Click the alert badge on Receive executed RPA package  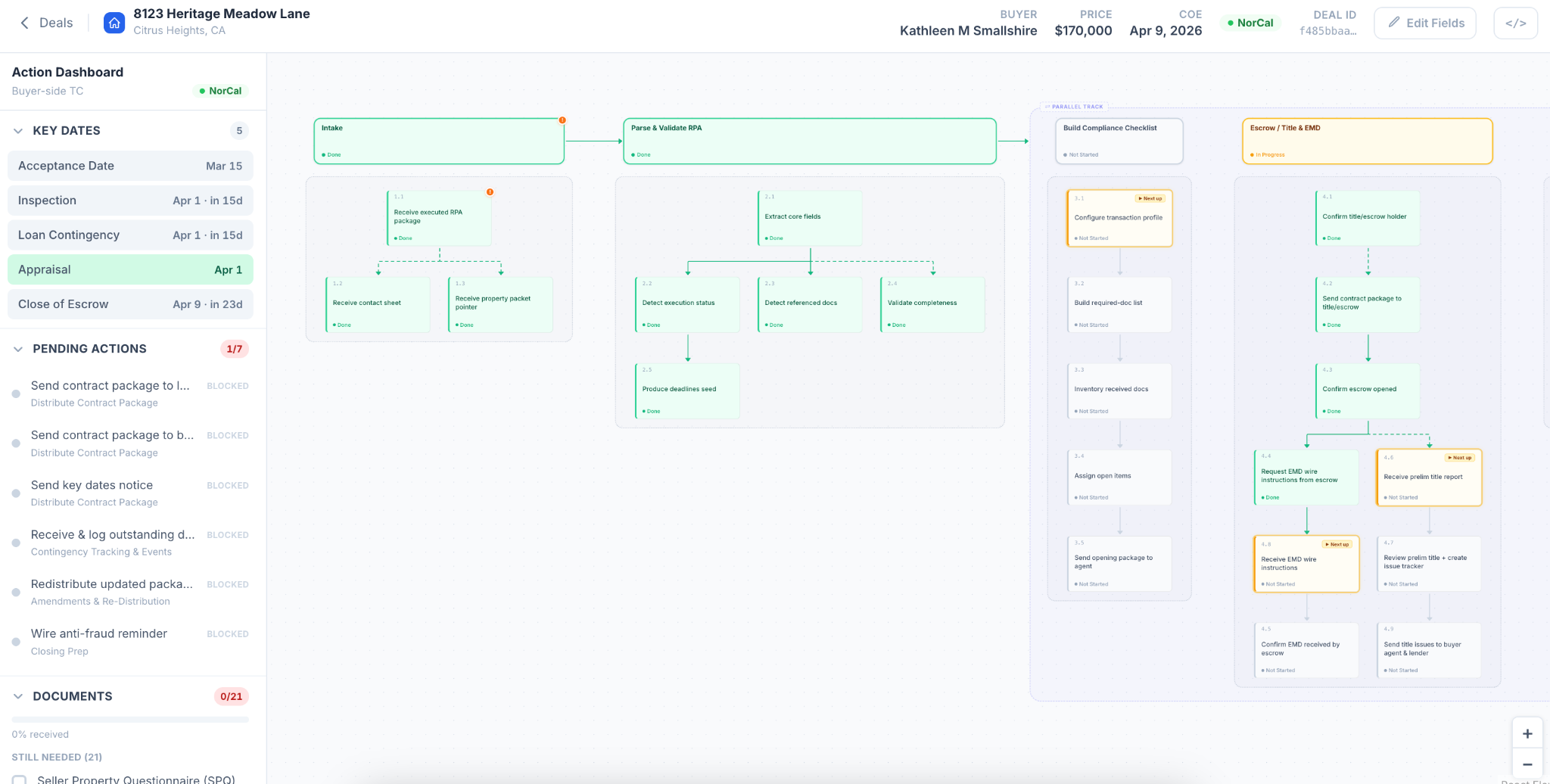pyautogui.click(x=489, y=192)
